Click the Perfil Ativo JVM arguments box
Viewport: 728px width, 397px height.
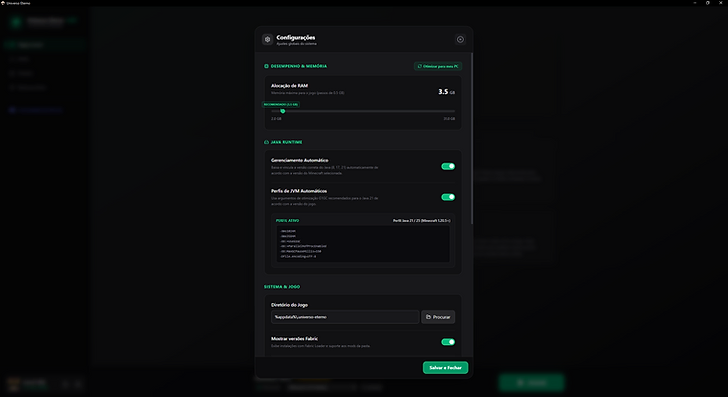[x=363, y=244]
